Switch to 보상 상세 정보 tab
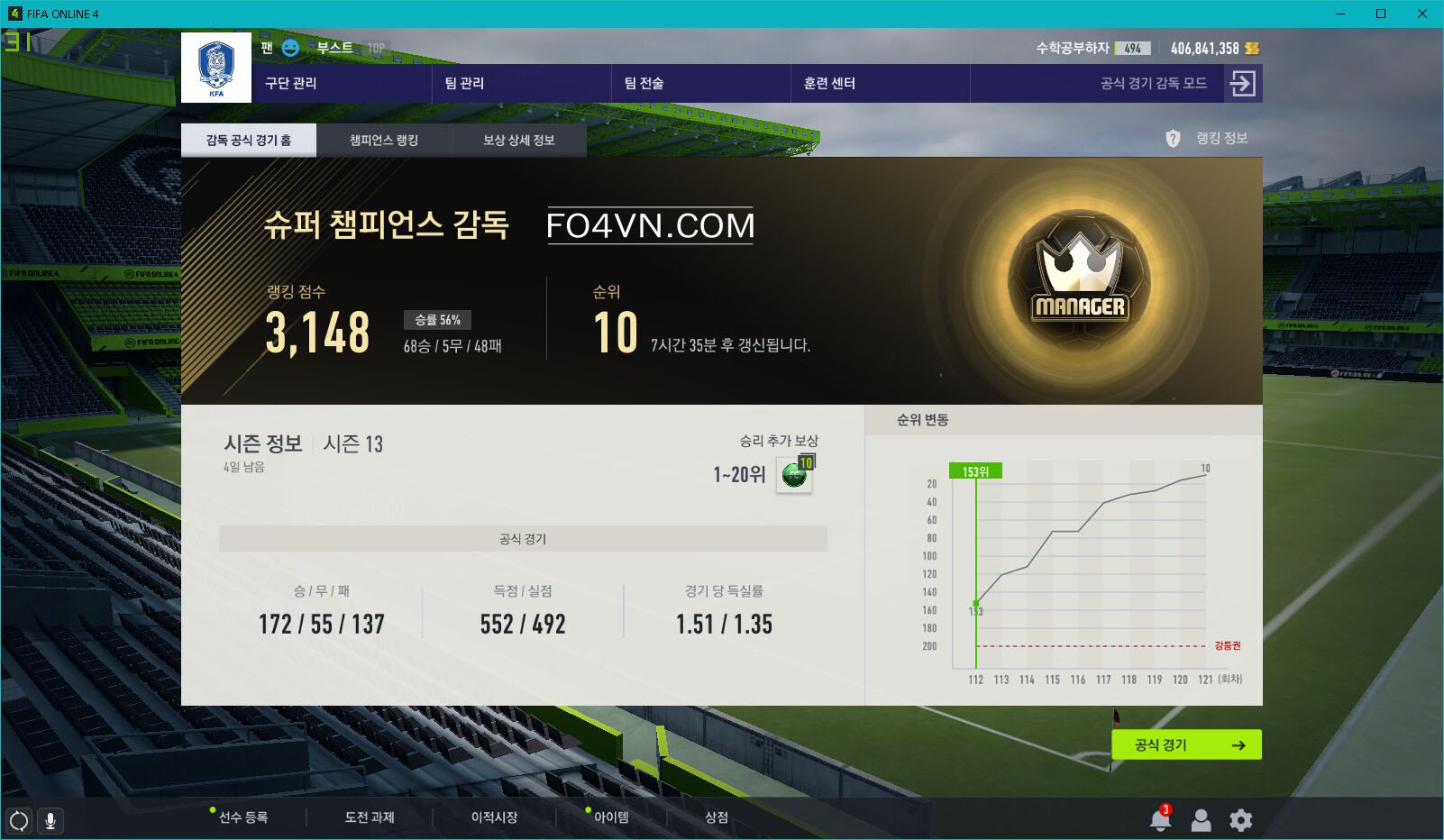The image size is (1444, 840). click(x=519, y=140)
